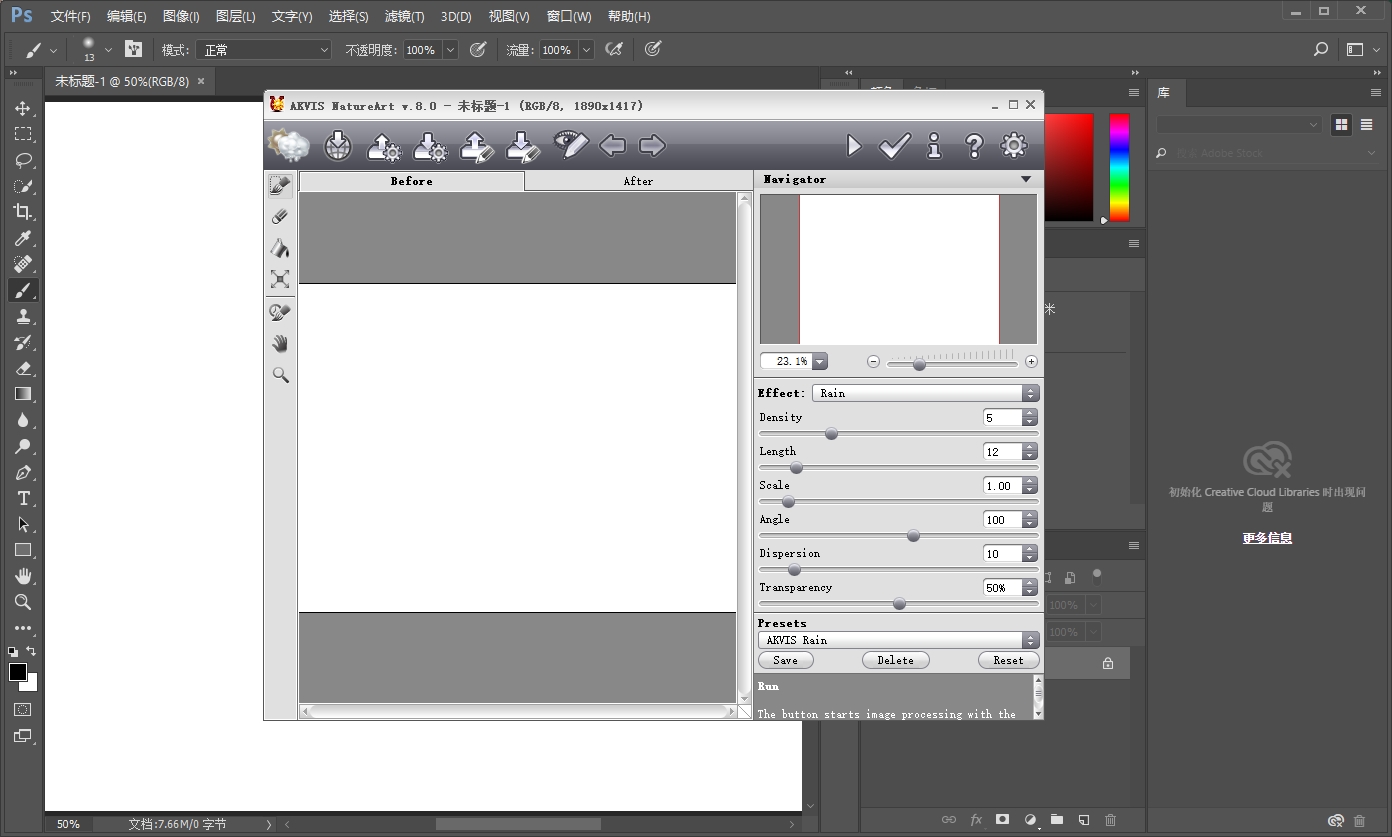Screen dimensions: 1392x837
Task: Click the preset Save button
Action: point(786,660)
